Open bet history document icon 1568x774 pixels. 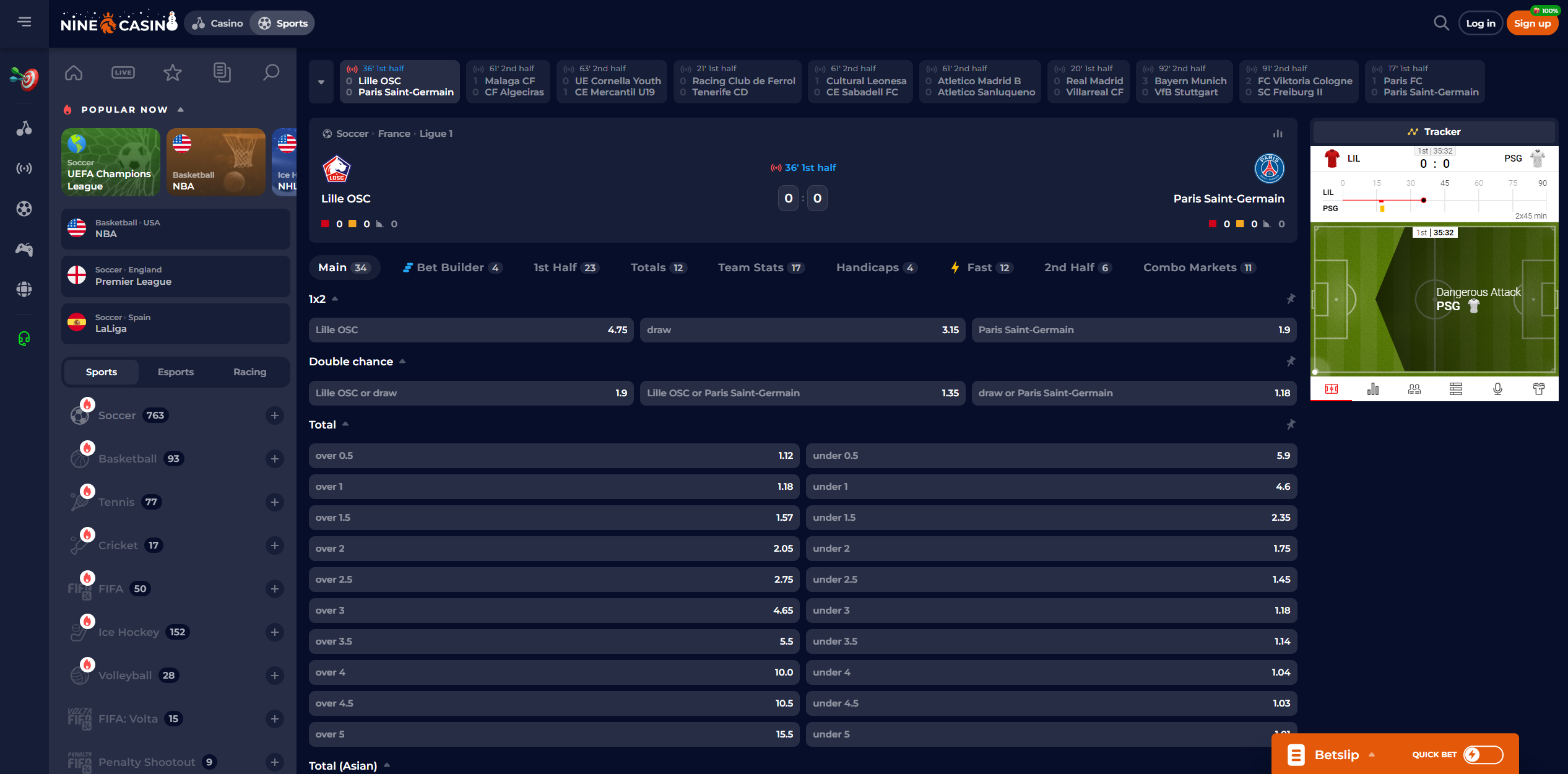(x=222, y=72)
